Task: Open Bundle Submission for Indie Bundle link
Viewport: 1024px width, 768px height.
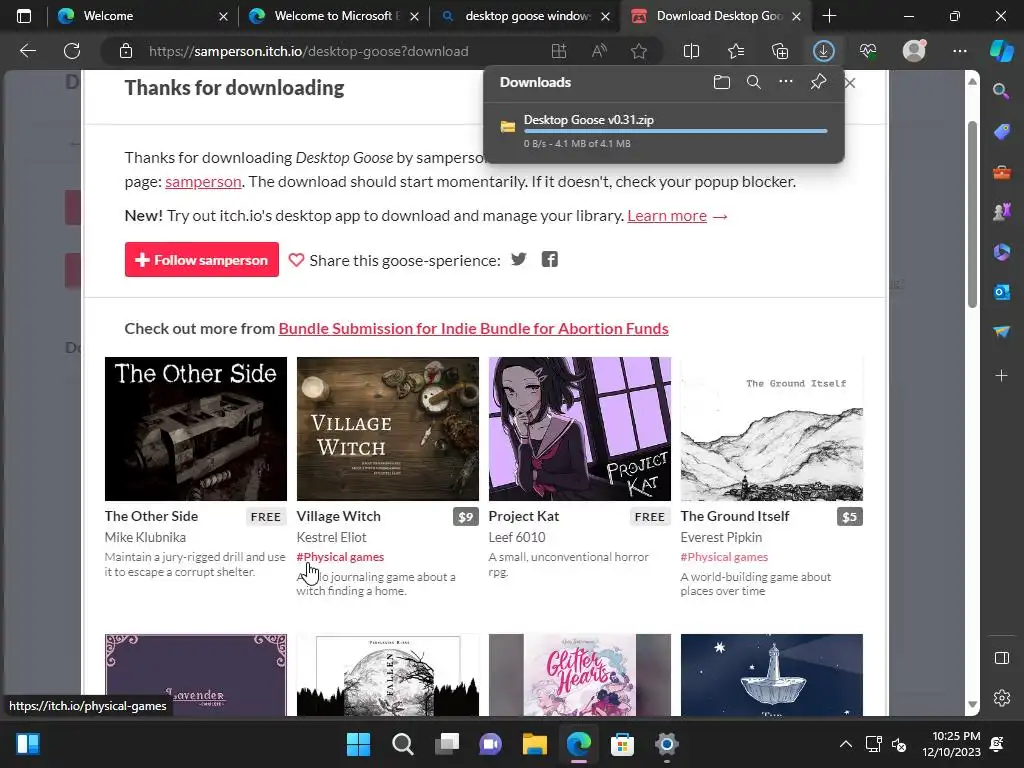Action: click(473, 328)
